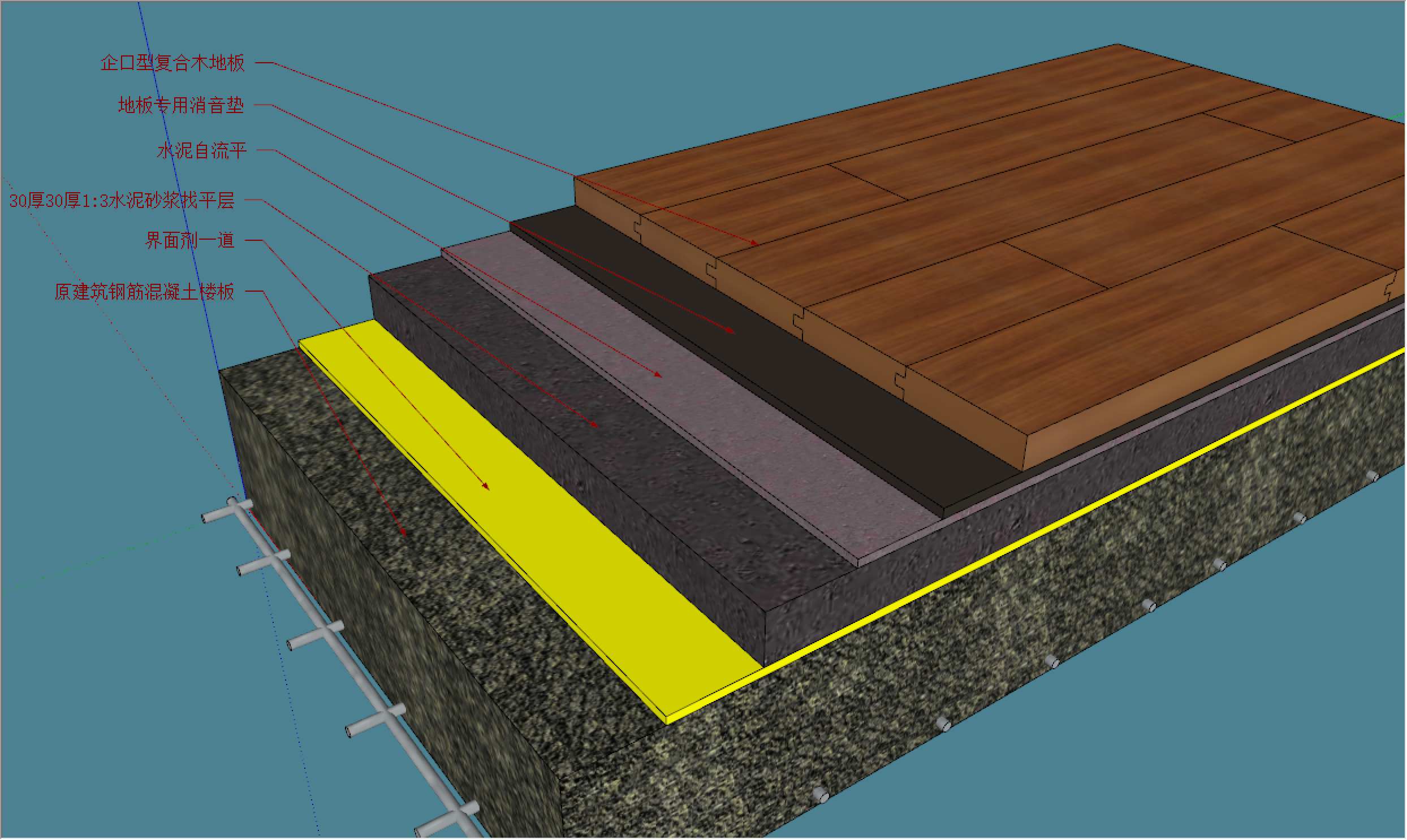Click the 水泥自流平 text label
The image size is (1407, 840).
(x=201, y=150)
